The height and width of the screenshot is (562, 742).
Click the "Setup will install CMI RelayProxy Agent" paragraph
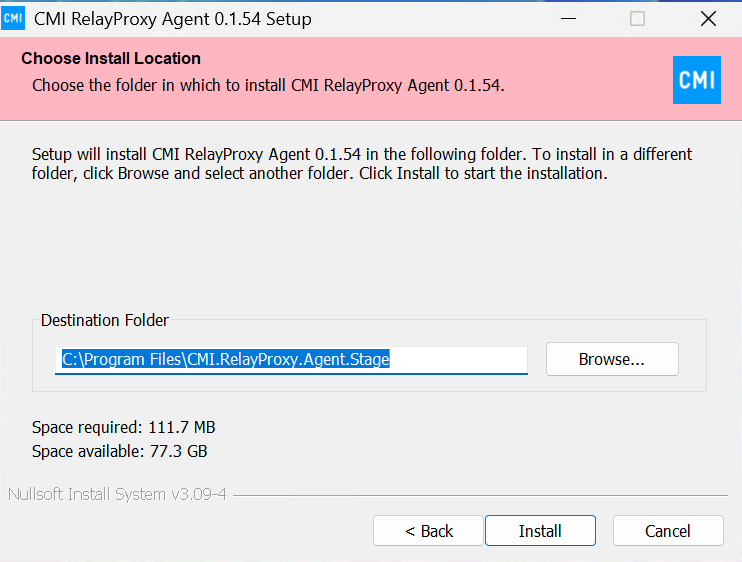pyautogui.click(x=362, y=164)
